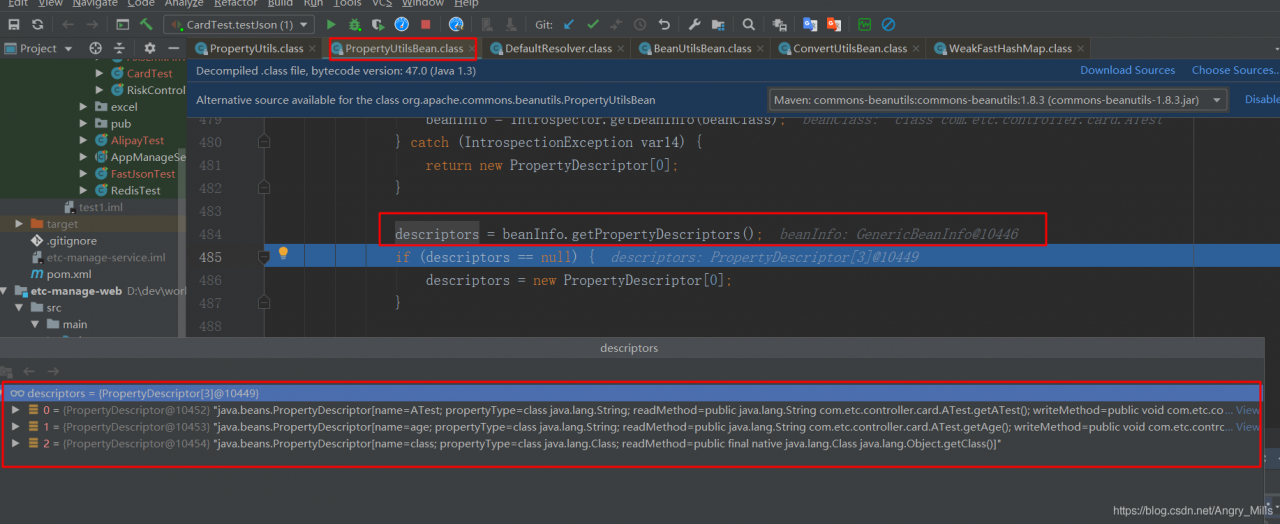Viewport: 1280px width, 524px height.
Task: Run CardTest.testJson with the green play icon
Action: point(331,24)
